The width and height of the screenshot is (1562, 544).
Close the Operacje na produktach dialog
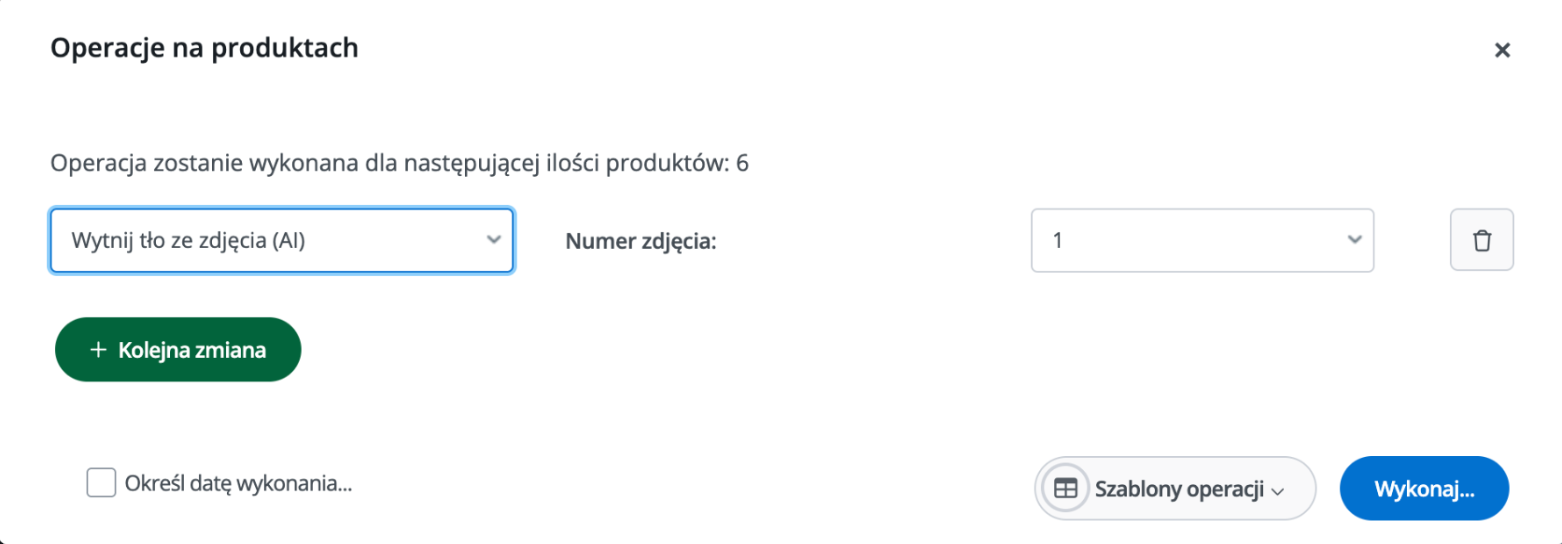click(x=1502, y=50)
